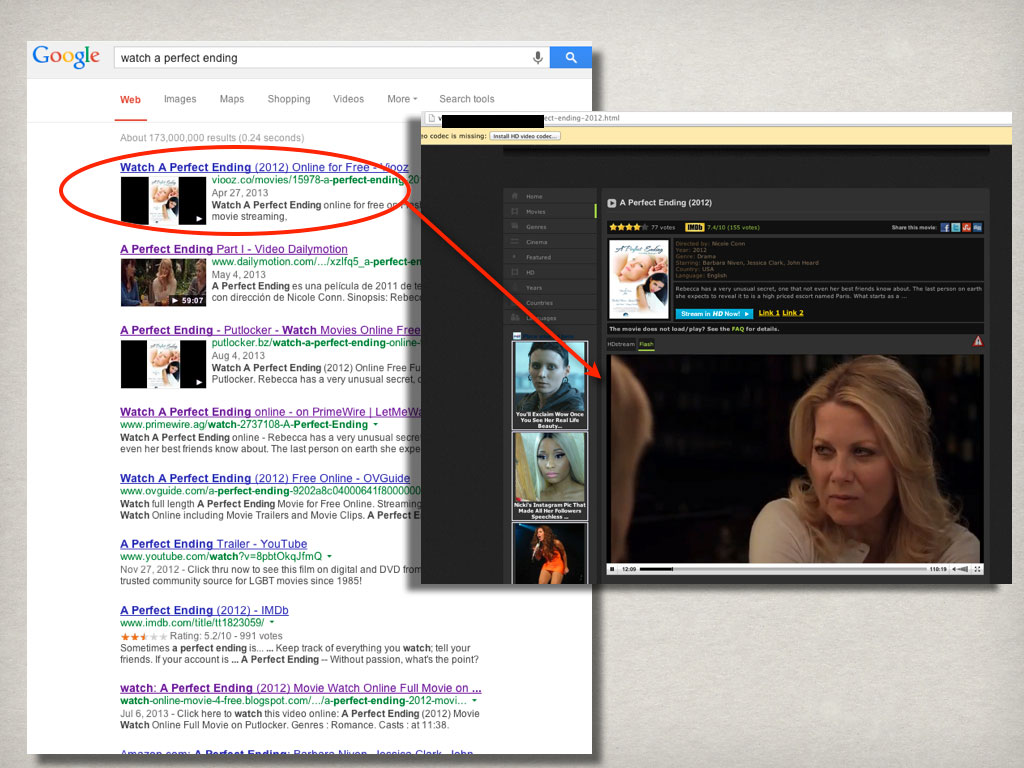Open yellow Link 2
Viewport: 1024px width, 768px height.
click(793, 313)
